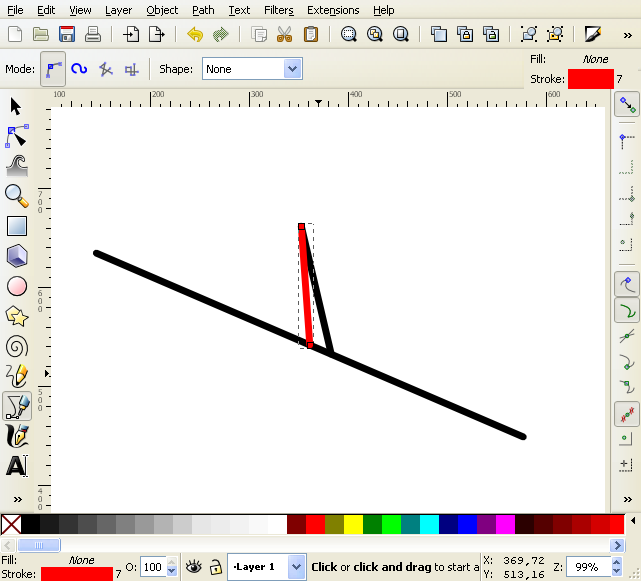Screen dimensions: 641x581
Task: Zoom to fit page
Action: pyautogui.click(x=401, y=34)
